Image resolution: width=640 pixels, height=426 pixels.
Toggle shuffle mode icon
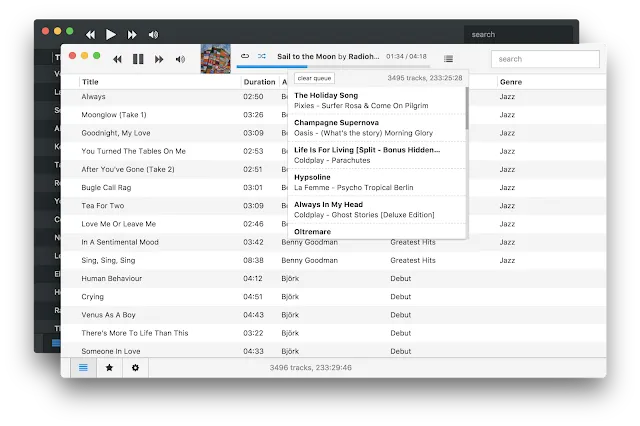pyautogui.click(x=262, y=56)
